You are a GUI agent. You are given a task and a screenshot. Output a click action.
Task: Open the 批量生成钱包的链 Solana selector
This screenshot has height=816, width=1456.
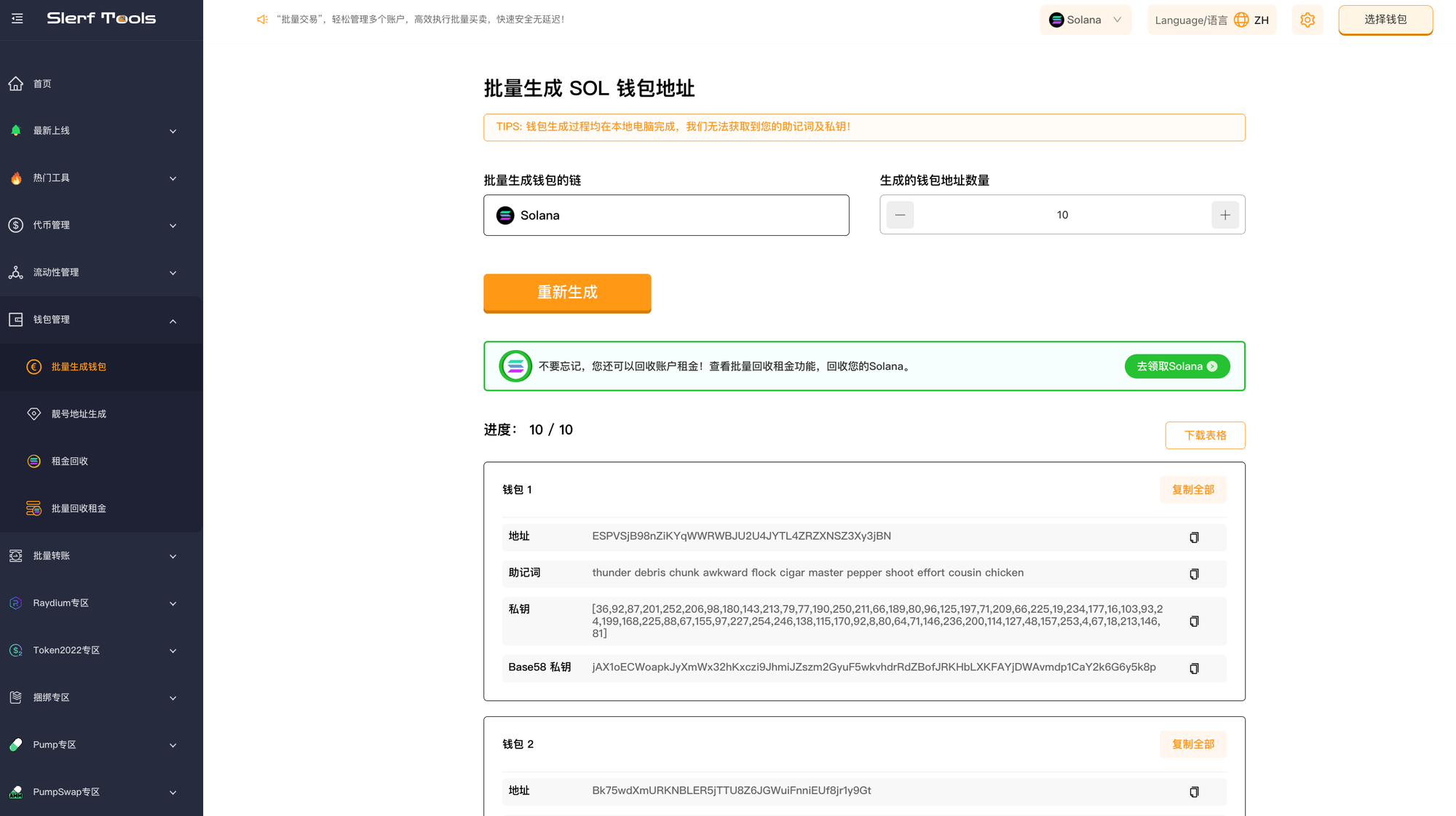point(666,215)
